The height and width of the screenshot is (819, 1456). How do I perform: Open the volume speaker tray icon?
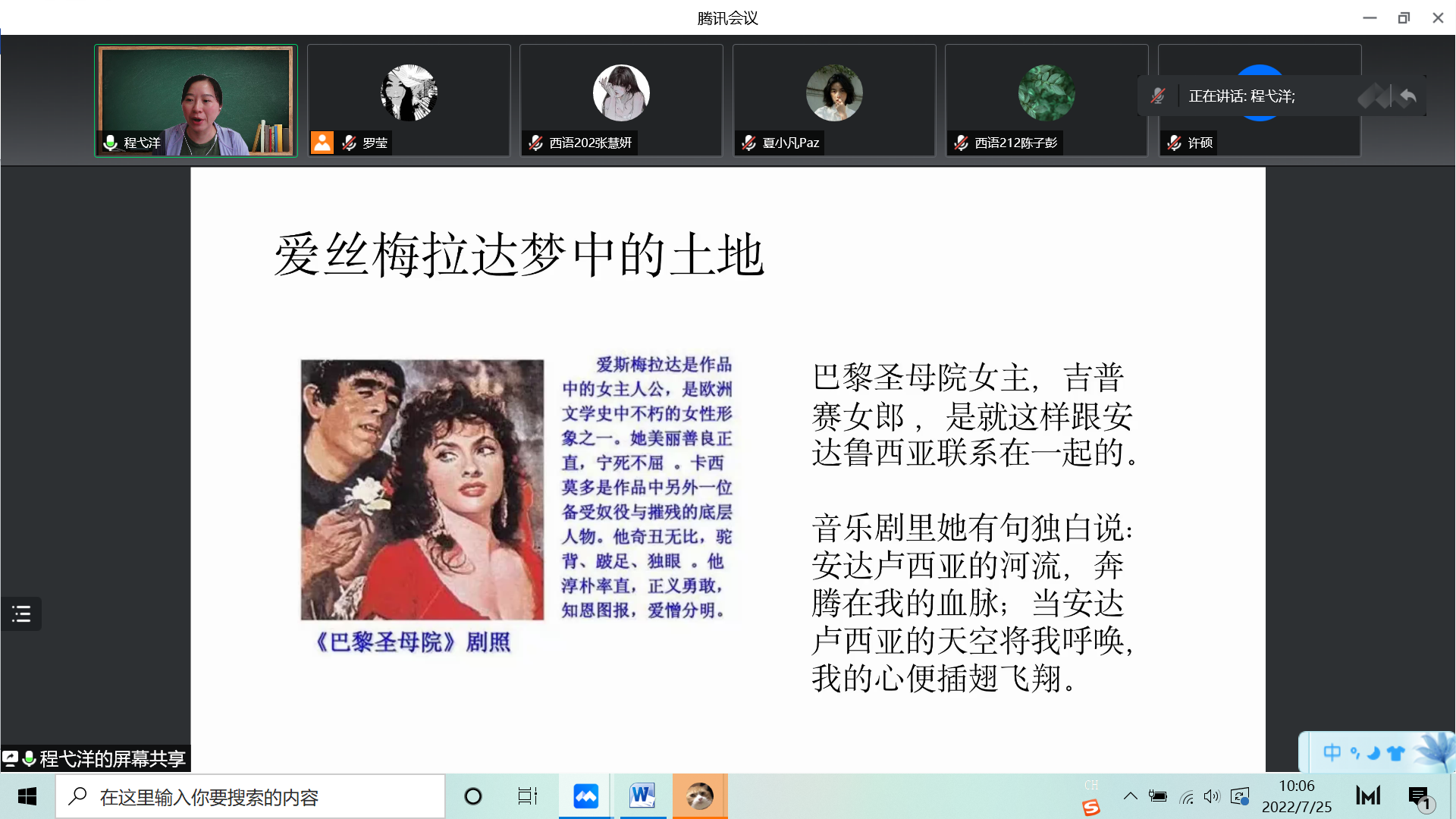pyautogui.click(x=1212, y=796)
